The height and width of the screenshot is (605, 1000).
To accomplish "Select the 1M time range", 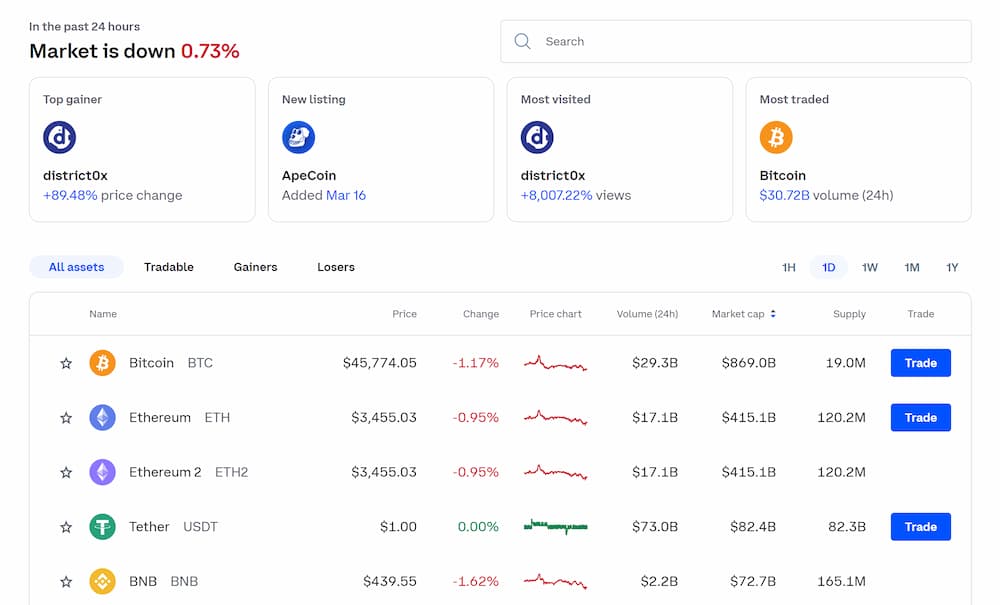I will [912, 268].
